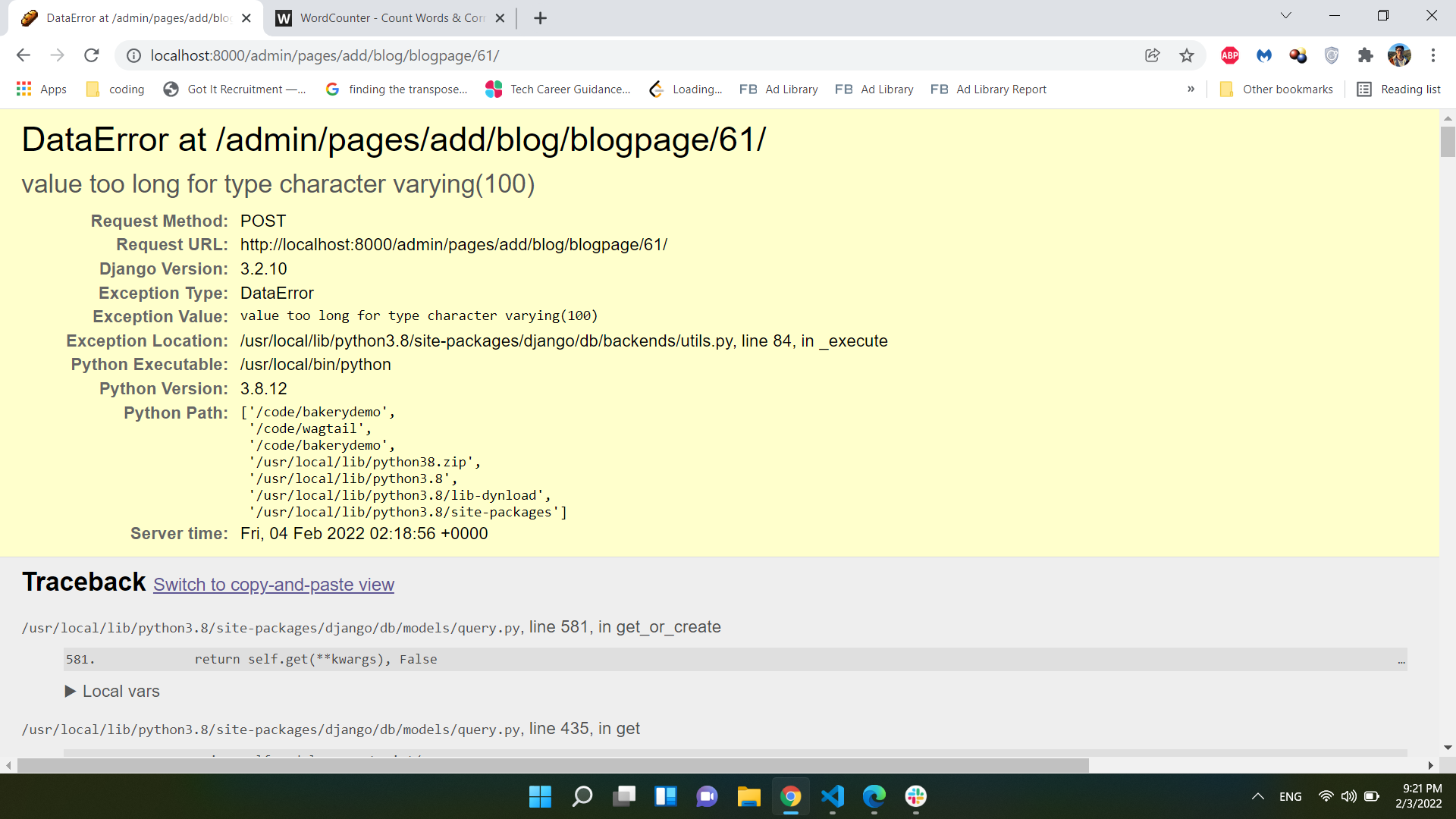The height and width of the screenshot is (819, 1456).
Task: Open the AdBlock Plus extension
Action: [x=1230, y=55]
